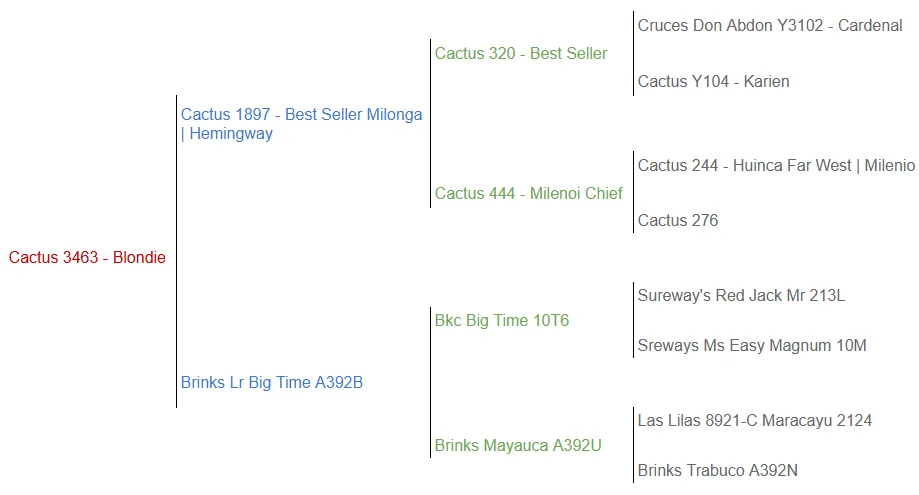
Task: Click ancestor Cactus 276
Action: [x=678, y=221]
